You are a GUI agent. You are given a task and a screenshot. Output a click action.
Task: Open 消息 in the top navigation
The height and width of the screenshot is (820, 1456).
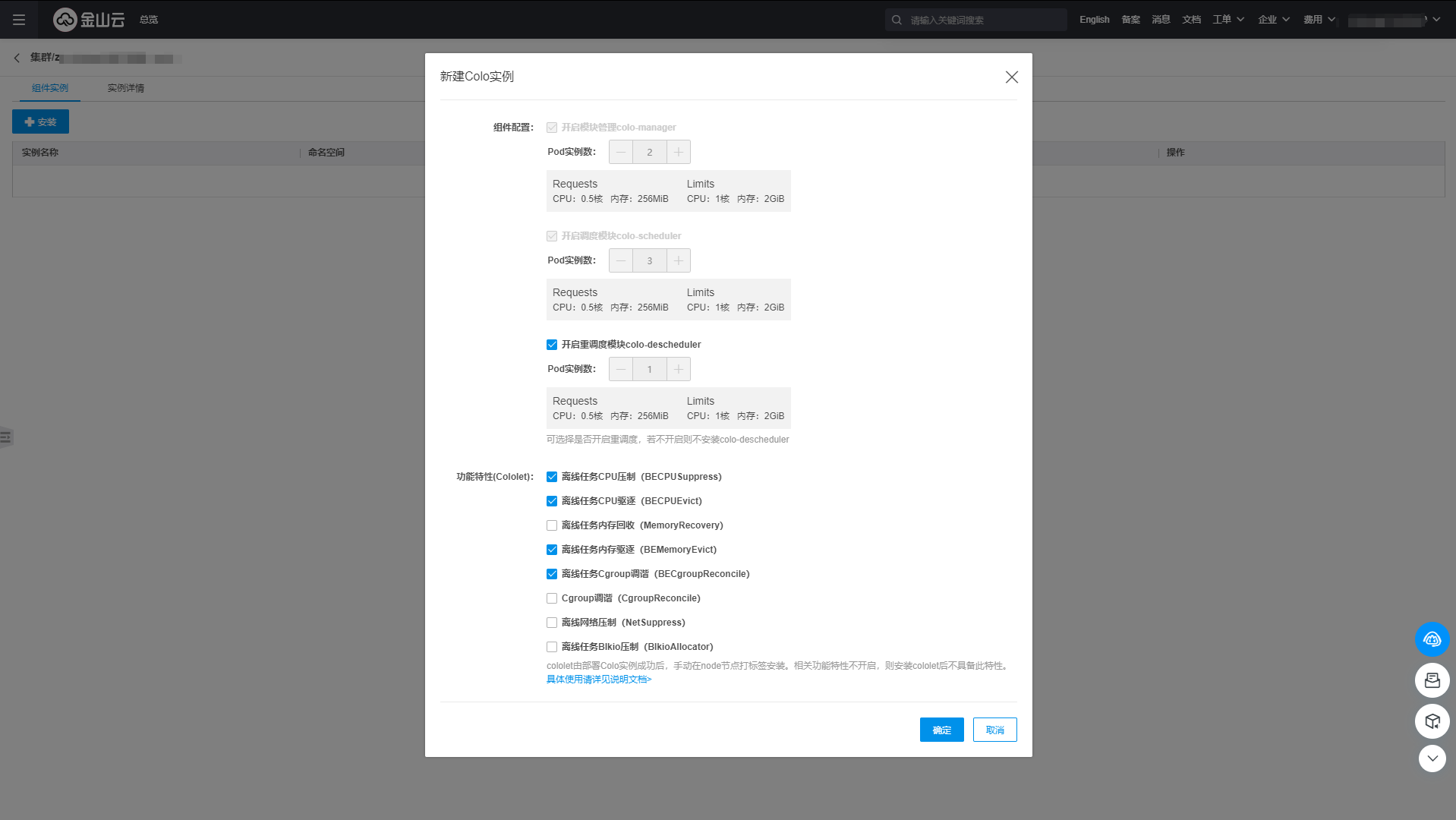point(1161,20)
